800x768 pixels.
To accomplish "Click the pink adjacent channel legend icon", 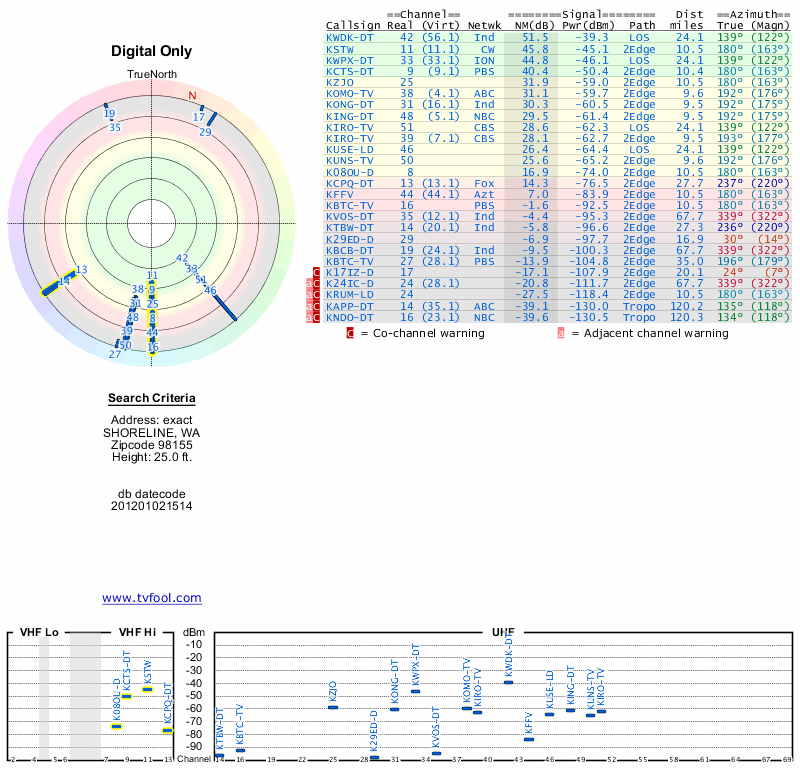I will click(x=561, y=333).
